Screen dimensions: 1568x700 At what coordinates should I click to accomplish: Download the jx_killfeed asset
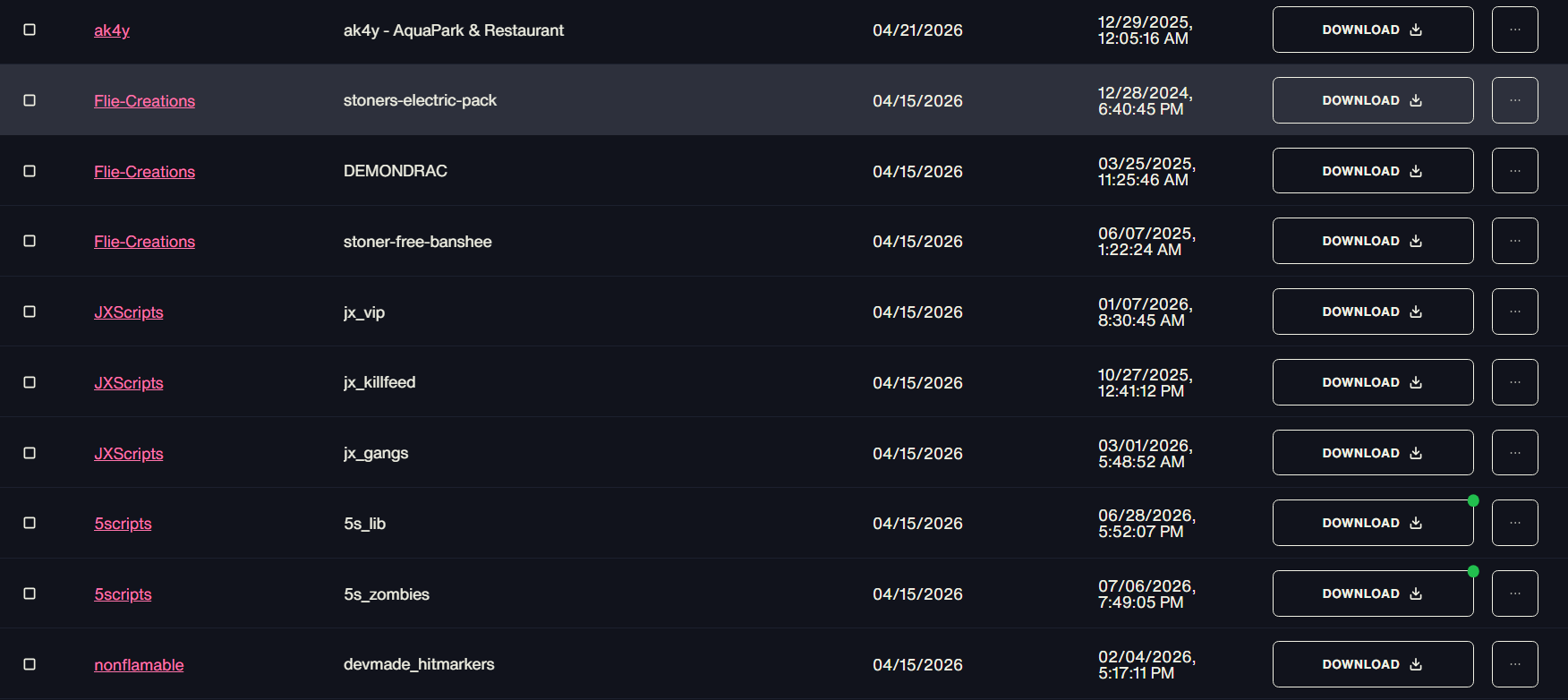[x=1373, y=382]
